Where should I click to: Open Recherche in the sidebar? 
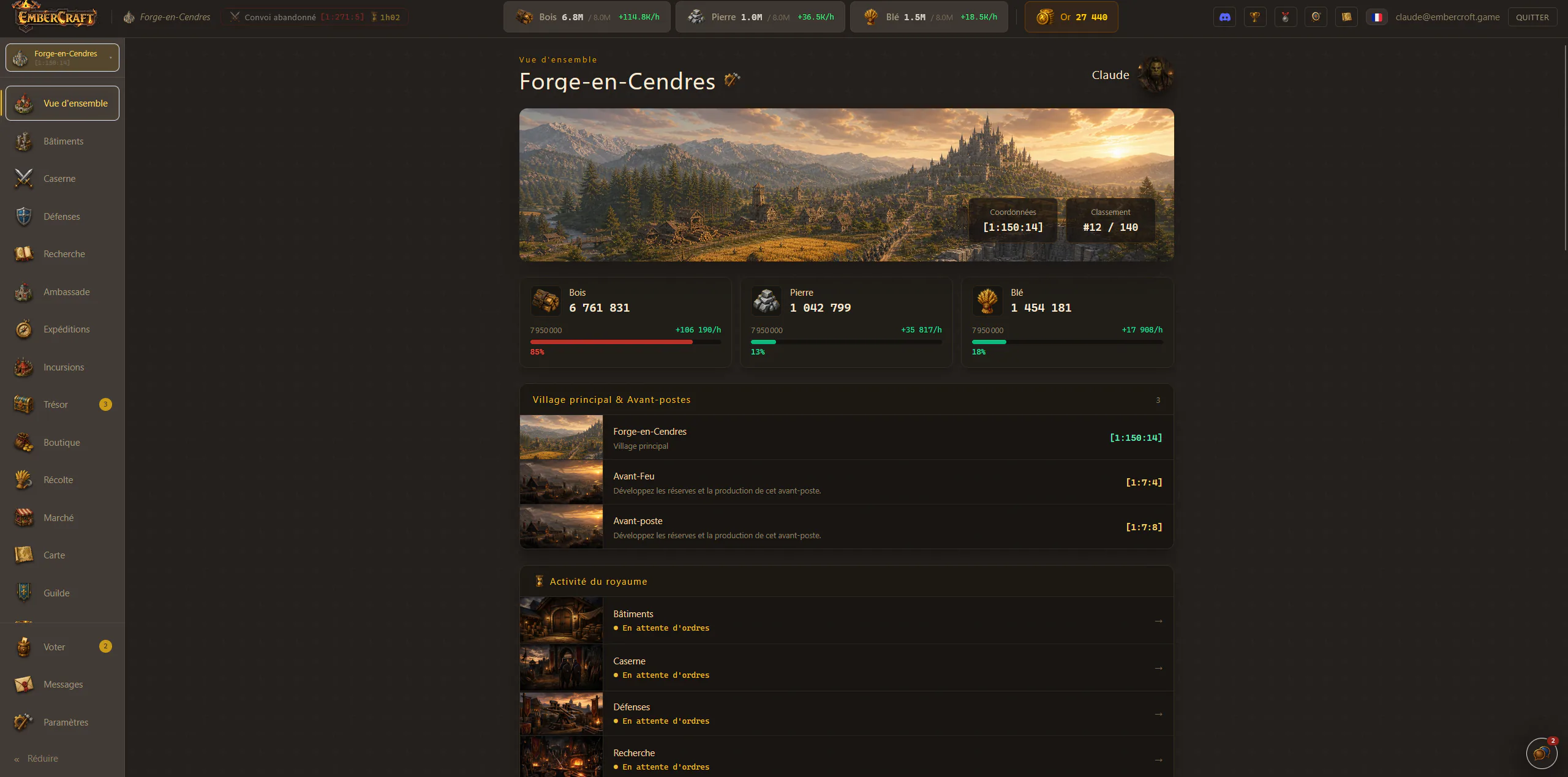coord(62,254)
